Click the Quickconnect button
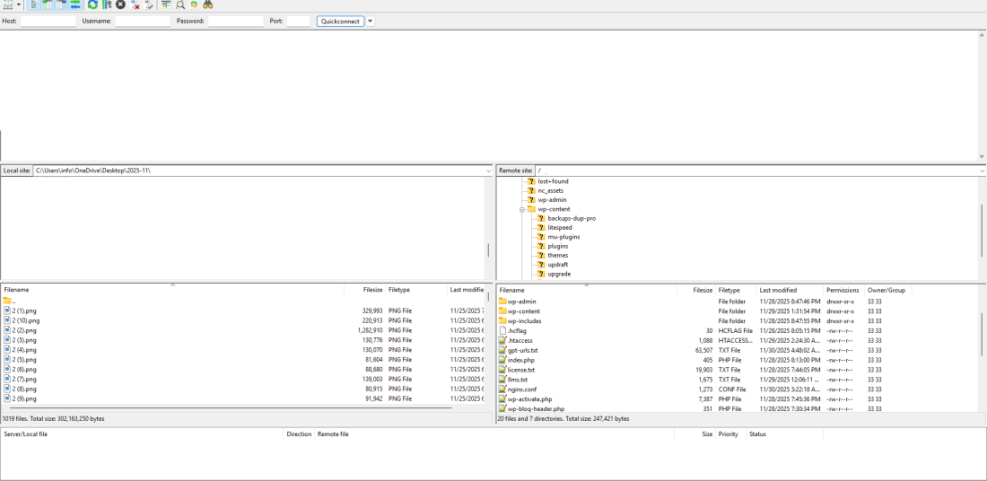This screenshot has width=987, height=481. pyautogui.click(x=341, y=21)
